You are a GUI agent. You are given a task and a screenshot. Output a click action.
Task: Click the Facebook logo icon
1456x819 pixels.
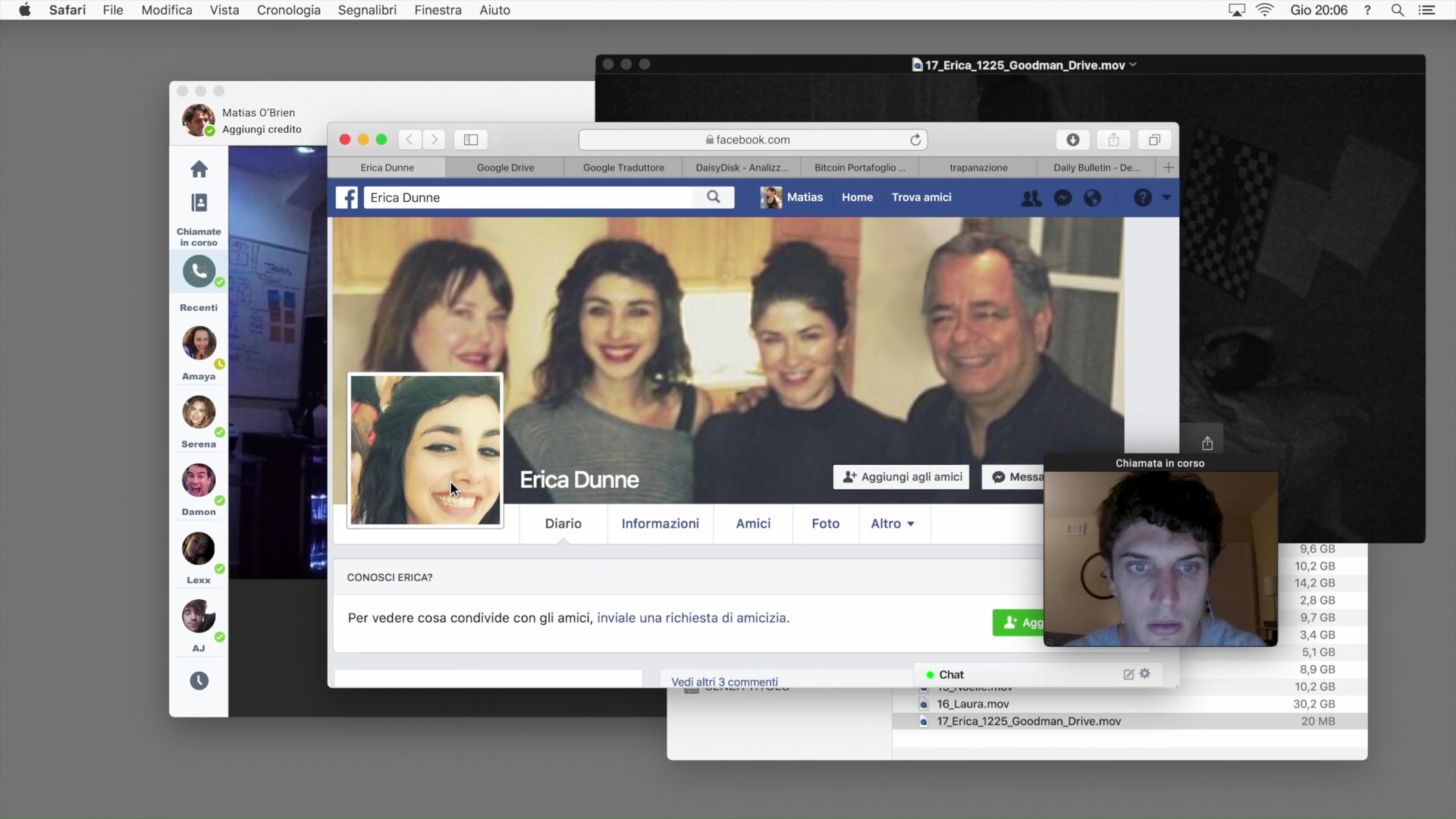pos(347,198)
